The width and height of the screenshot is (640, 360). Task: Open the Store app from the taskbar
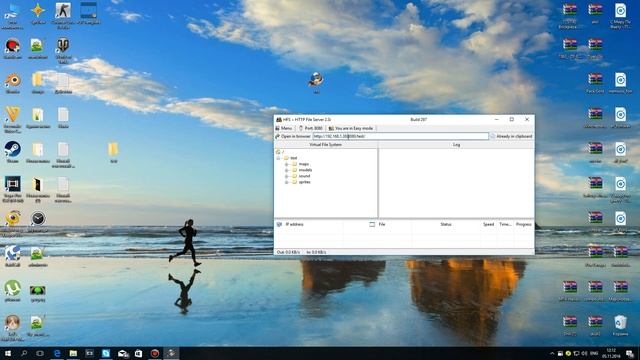click(x=138, y=353)
